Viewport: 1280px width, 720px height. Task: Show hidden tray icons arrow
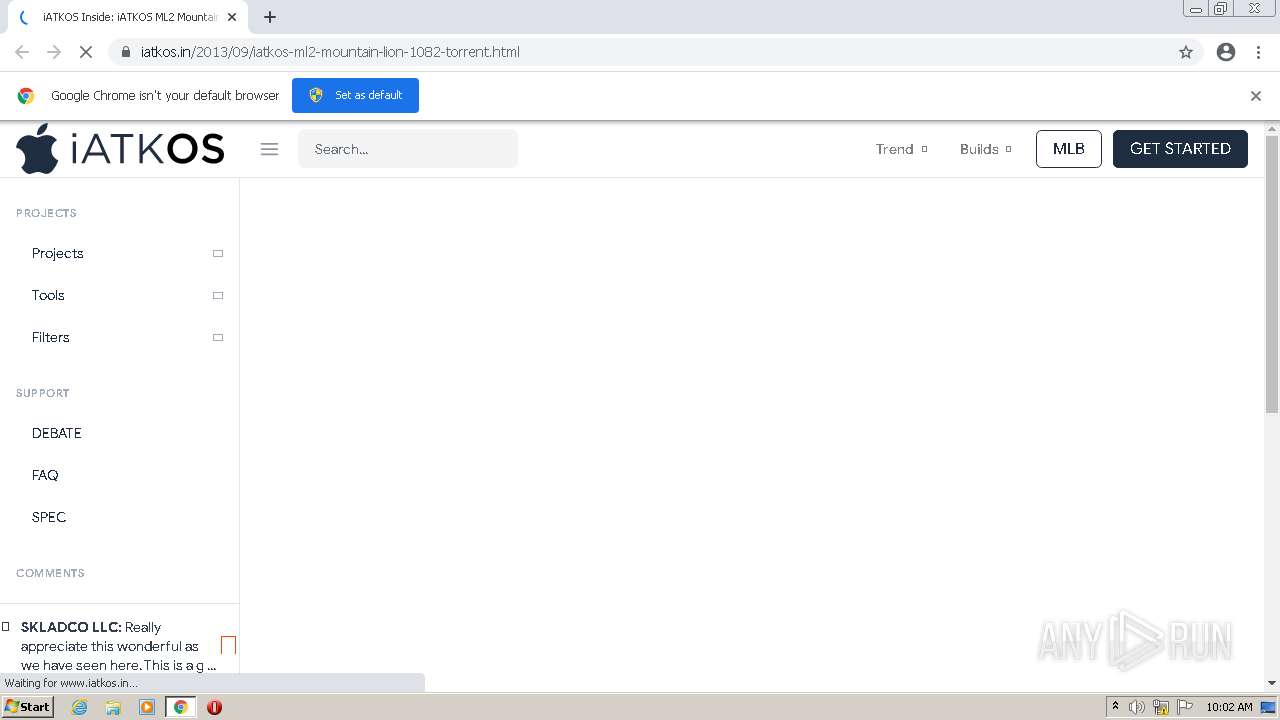tap(1115, 707)
